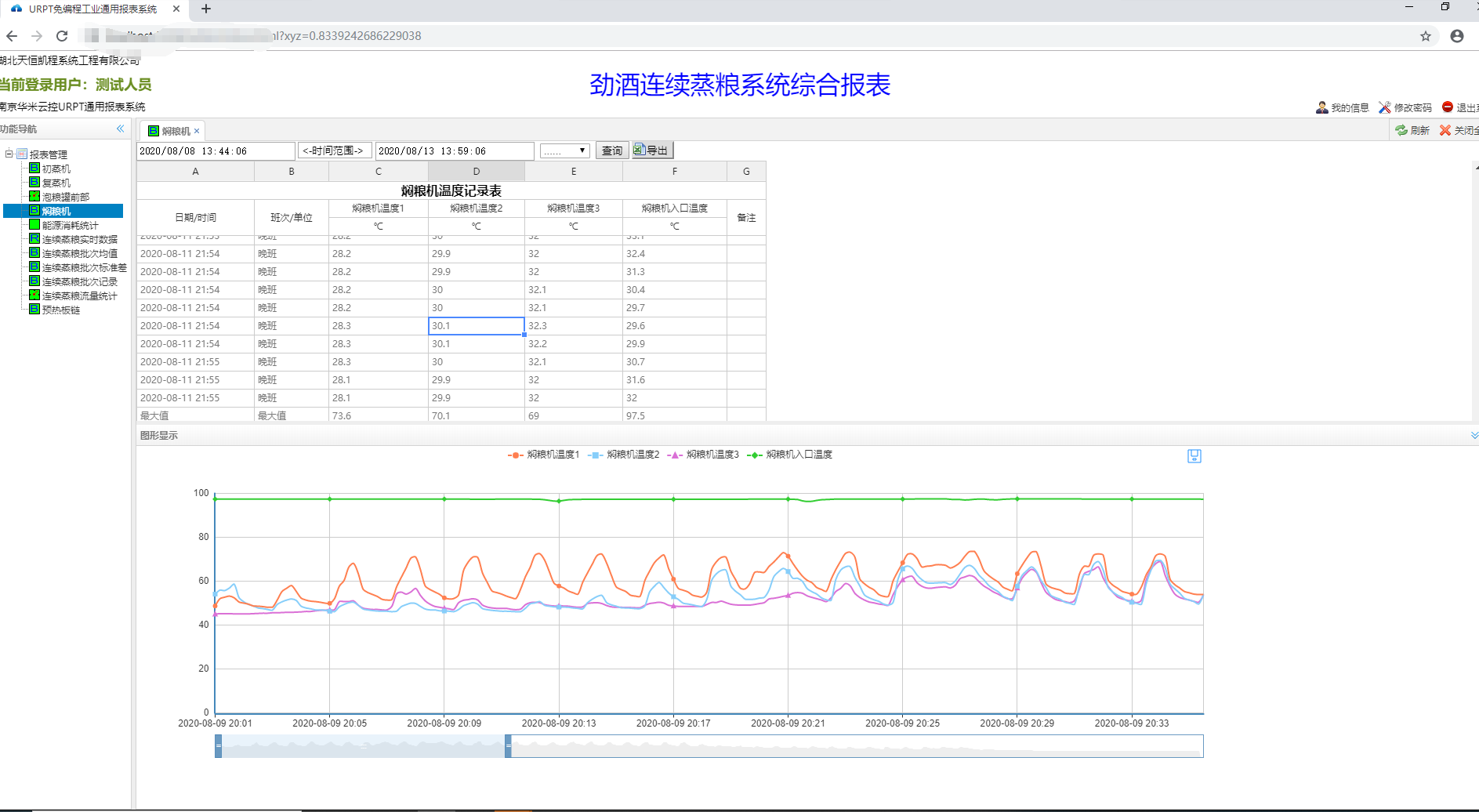Bookmark this page with the star icon
Image resolution: width=1479 pixels, height=812 pixels.
[x=1425, y=36]
